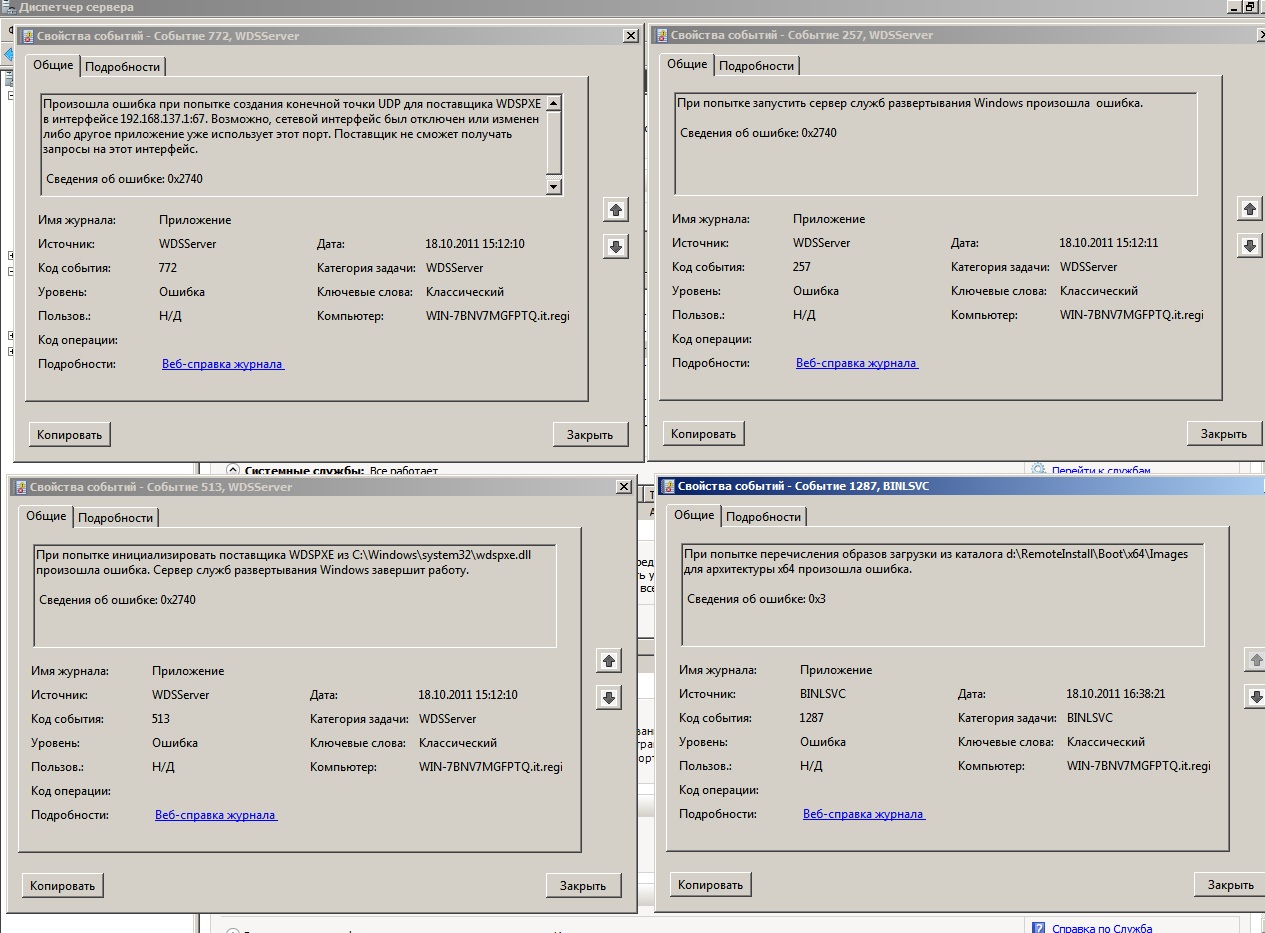Open the Event 257 dialog title bar icon
The width and height of the screenshot is (1265, 933).
point(661,35)
